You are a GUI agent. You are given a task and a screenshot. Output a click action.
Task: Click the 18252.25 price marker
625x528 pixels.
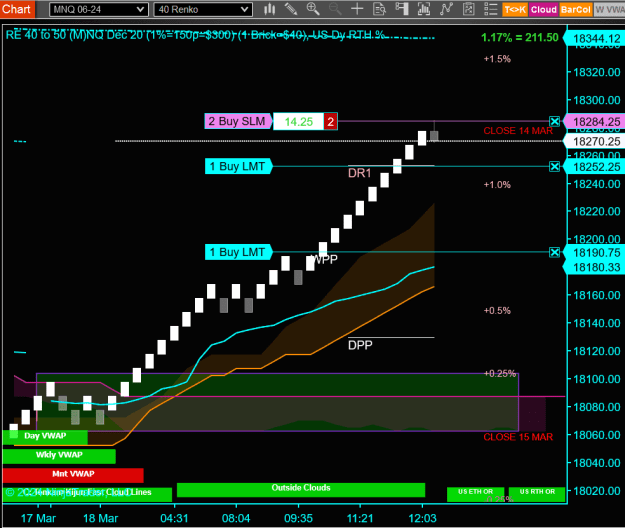pyautogui.click(x=595, y=167)
